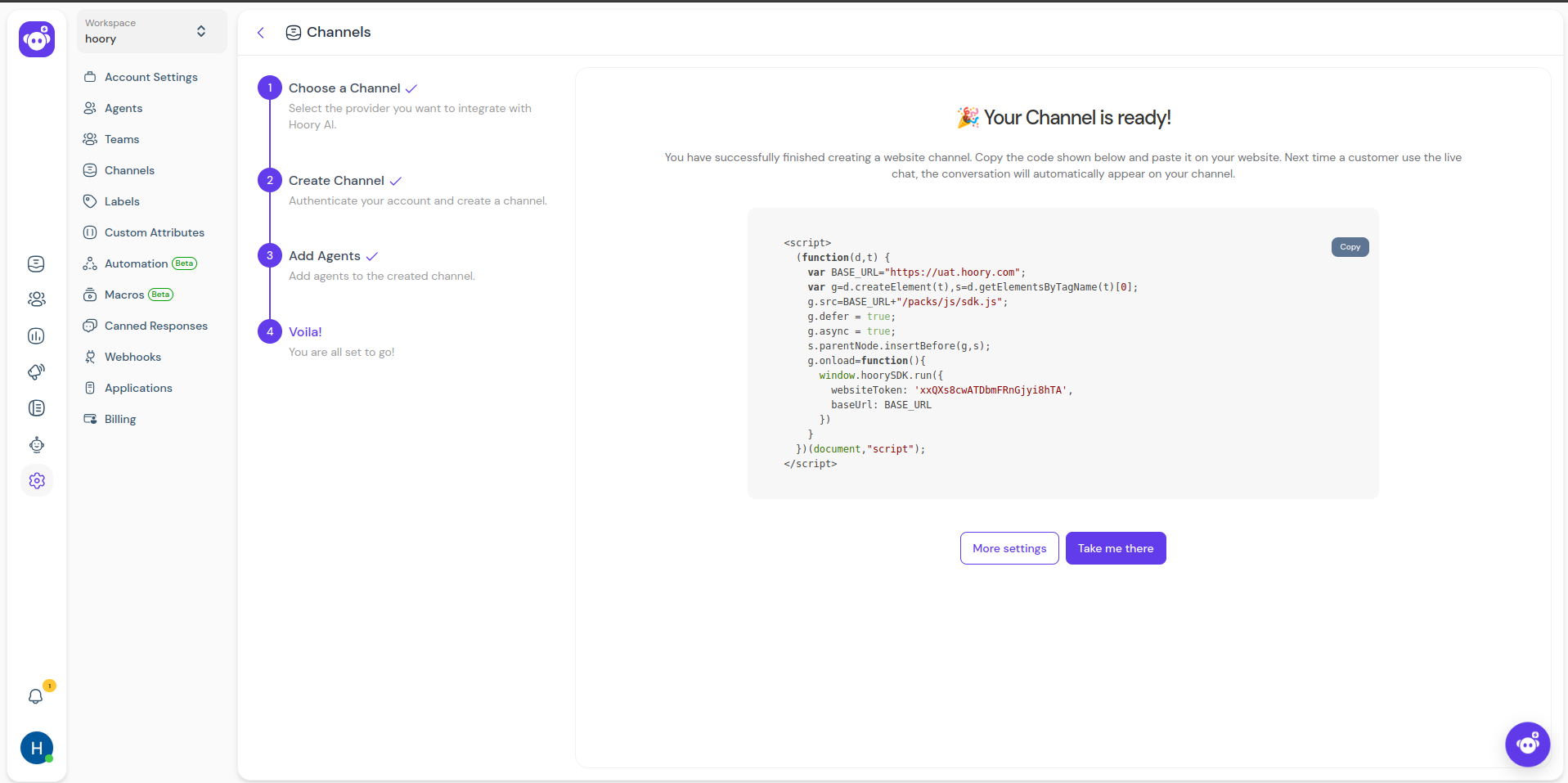
Task: Open Account Settings
Action: [151, 77]
